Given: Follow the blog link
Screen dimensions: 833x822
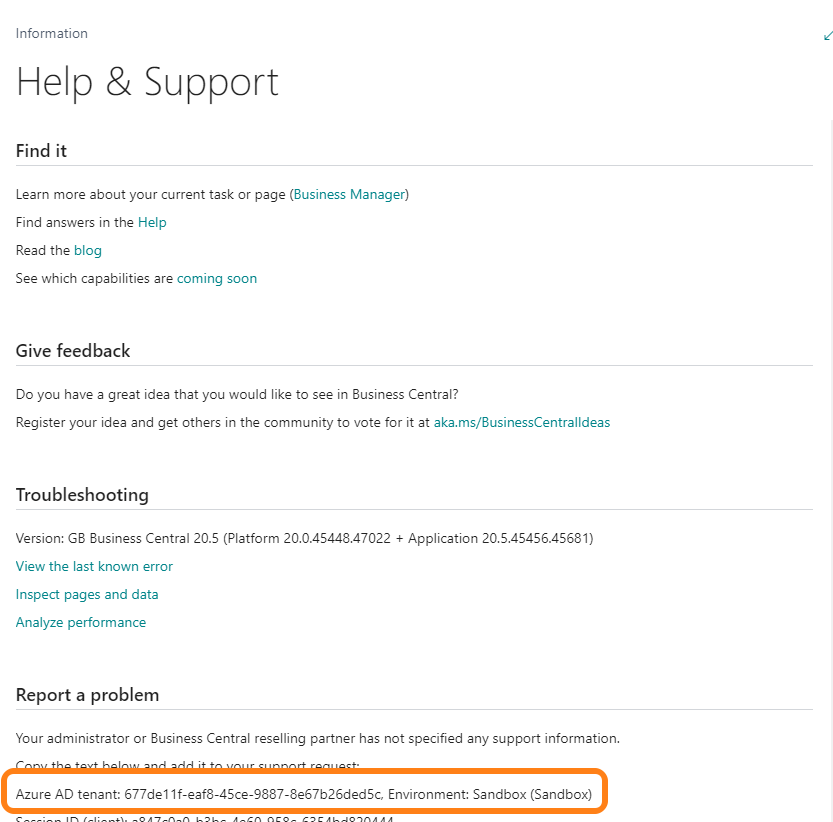Looking at the screenshot, I should pyautogui.click(x=88, y=250).
